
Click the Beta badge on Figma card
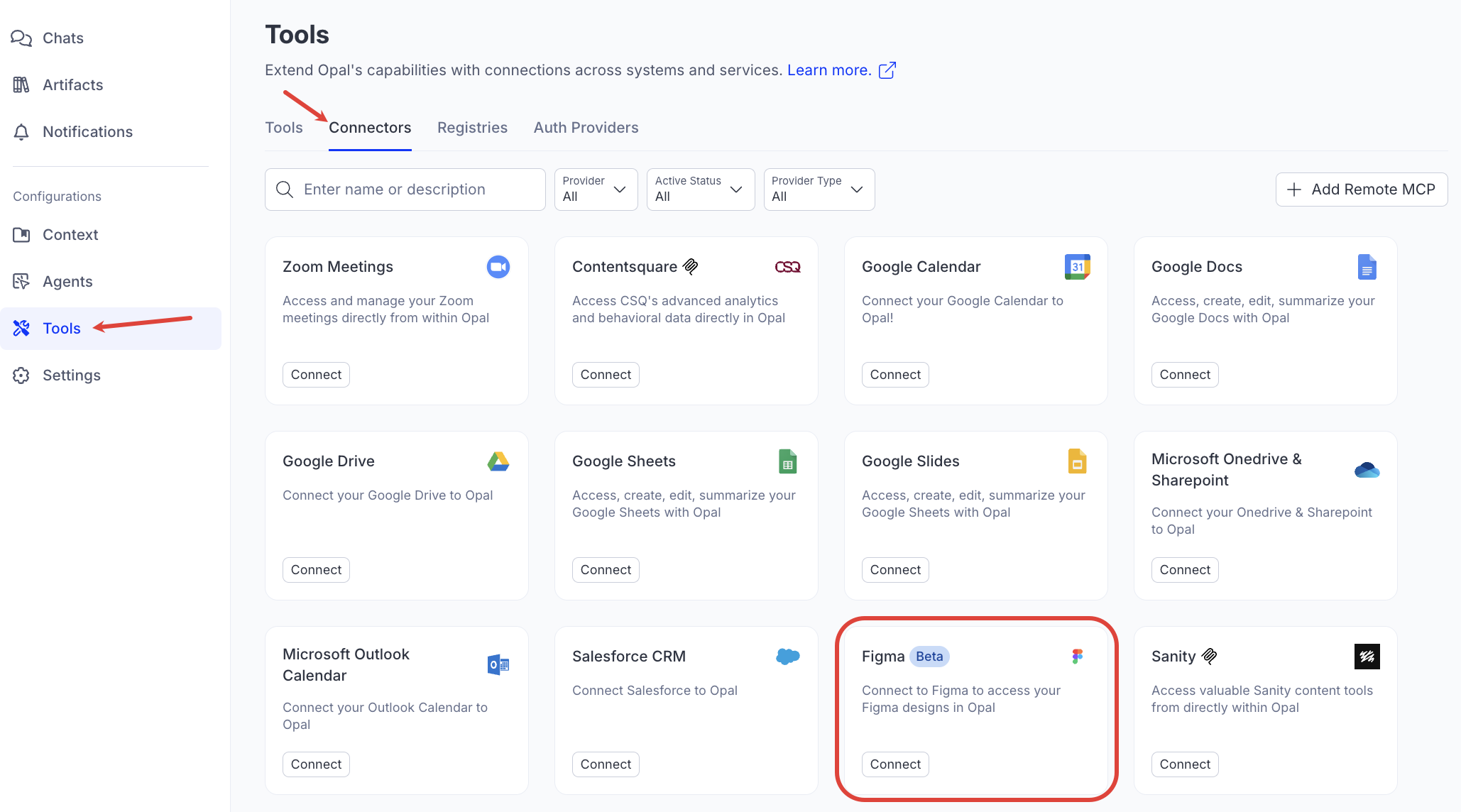(929, 657)
